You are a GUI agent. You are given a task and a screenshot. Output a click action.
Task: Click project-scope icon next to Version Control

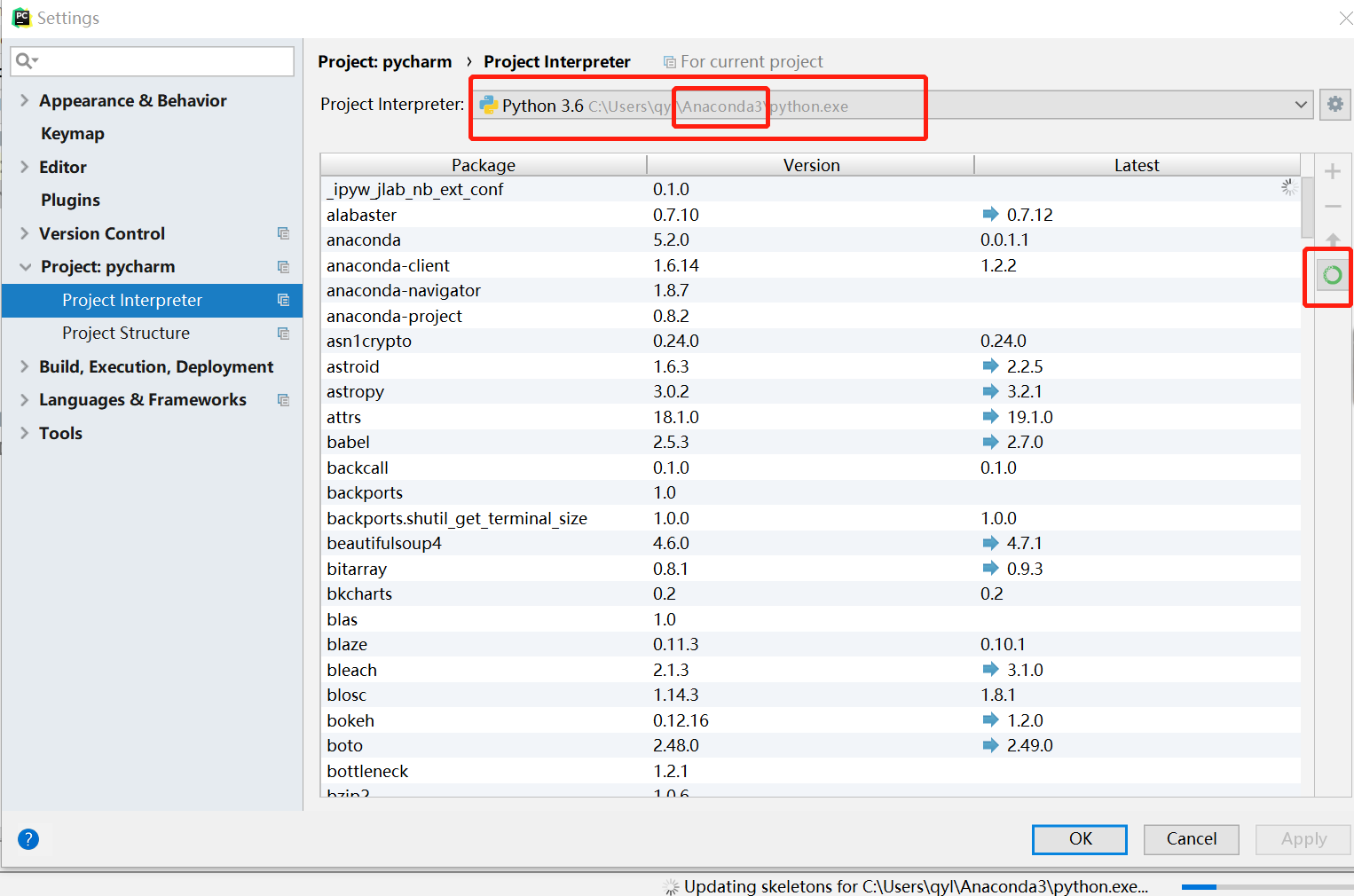283,233
